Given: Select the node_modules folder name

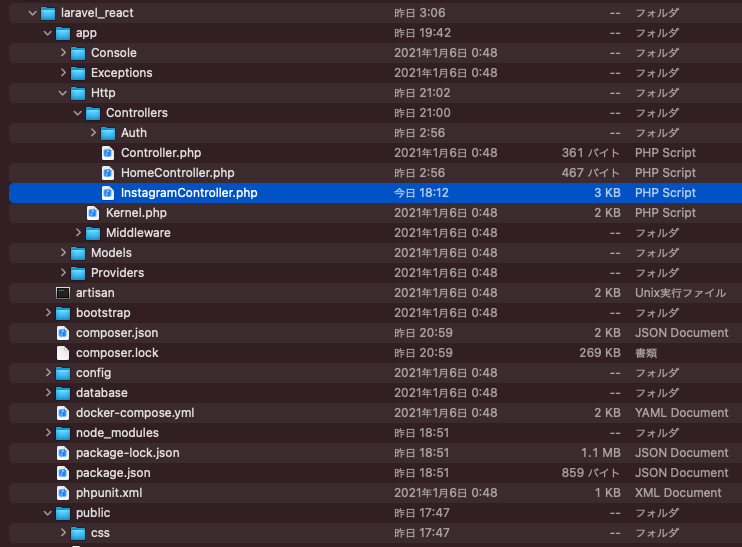Looking at the screenshot, I should click(x=117, y=432).
